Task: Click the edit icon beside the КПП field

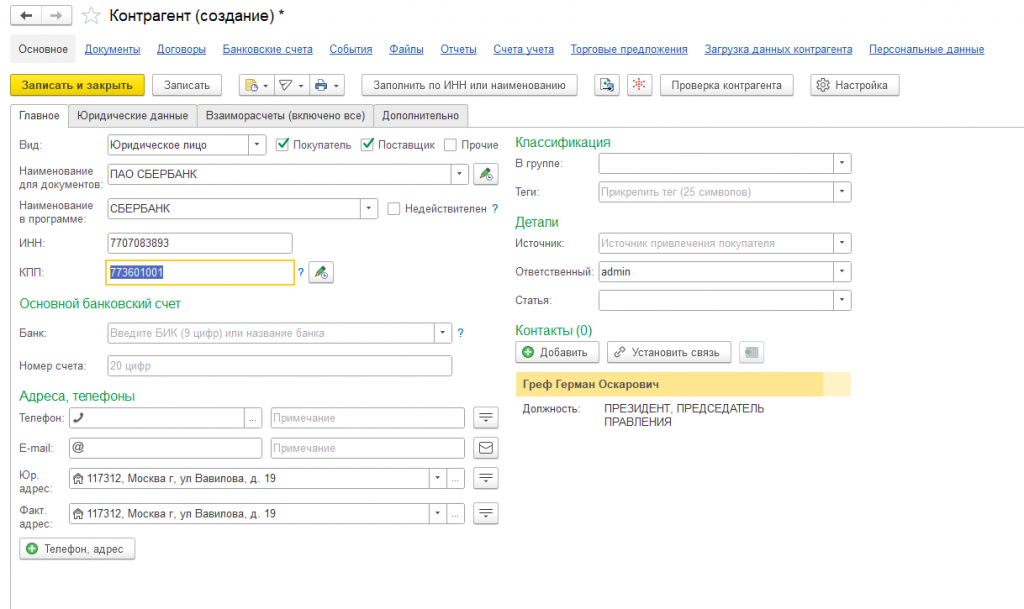Action: 321,272
